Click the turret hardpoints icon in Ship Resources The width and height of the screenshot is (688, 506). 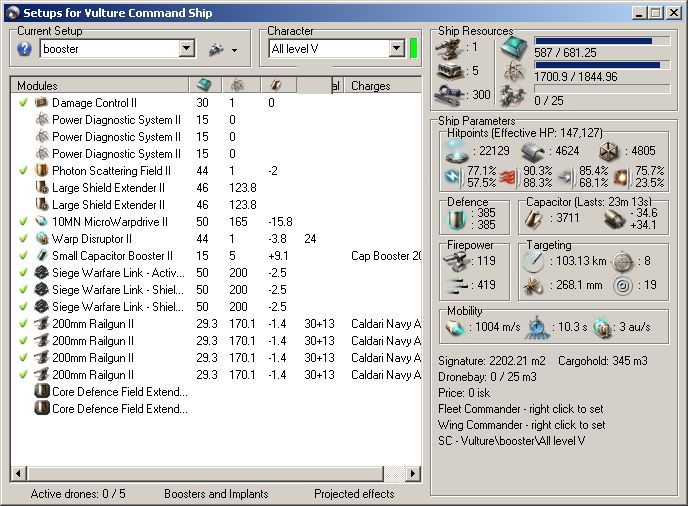(x=448, y=48)
